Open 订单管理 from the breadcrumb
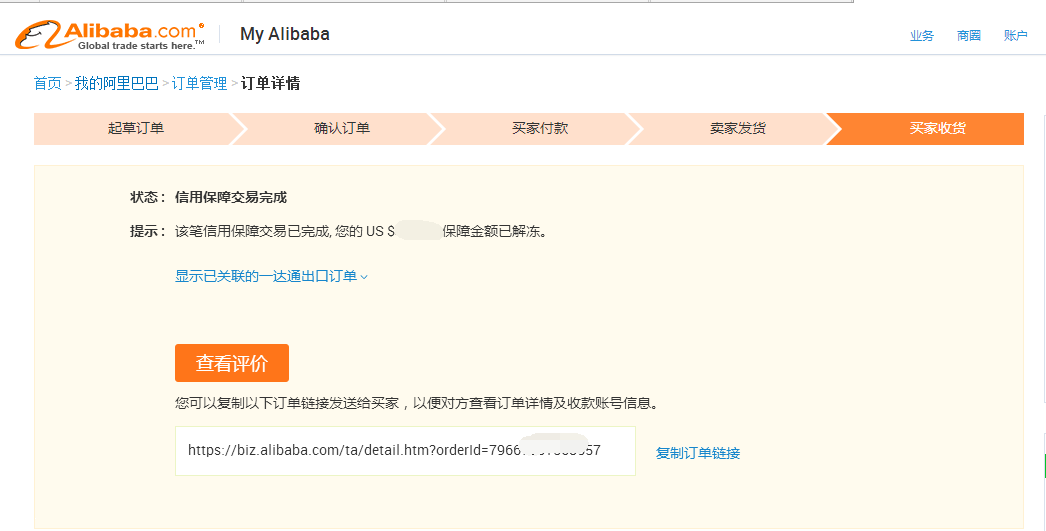Image resolution: width=1046 pixels, height=531 pixels. pos(199,84)
